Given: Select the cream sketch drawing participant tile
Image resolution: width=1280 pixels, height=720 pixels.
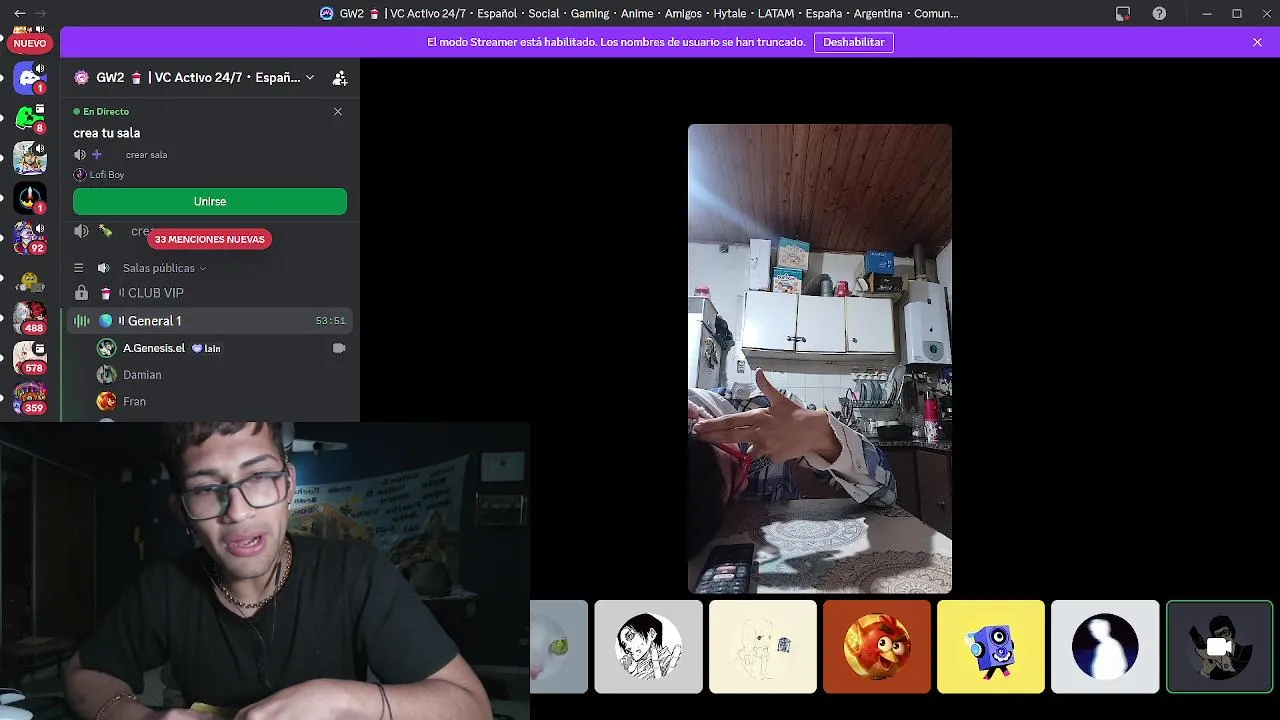Looking at the screenshot, I should (763, 647).
